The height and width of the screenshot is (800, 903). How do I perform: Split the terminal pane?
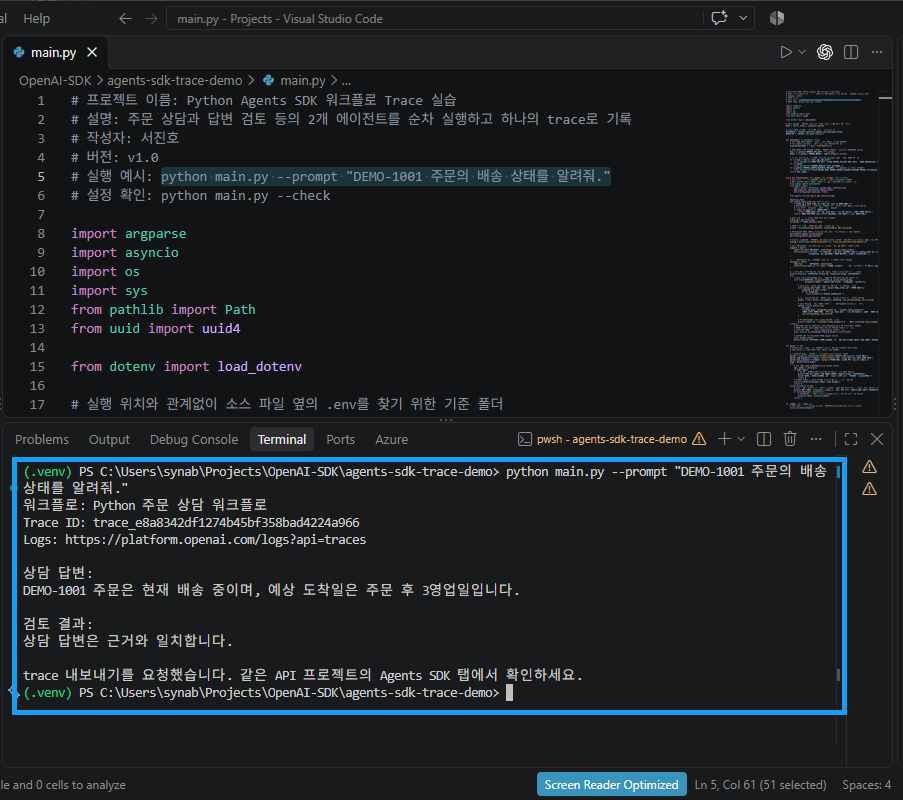pyautogui.click(x=764, y=439)
